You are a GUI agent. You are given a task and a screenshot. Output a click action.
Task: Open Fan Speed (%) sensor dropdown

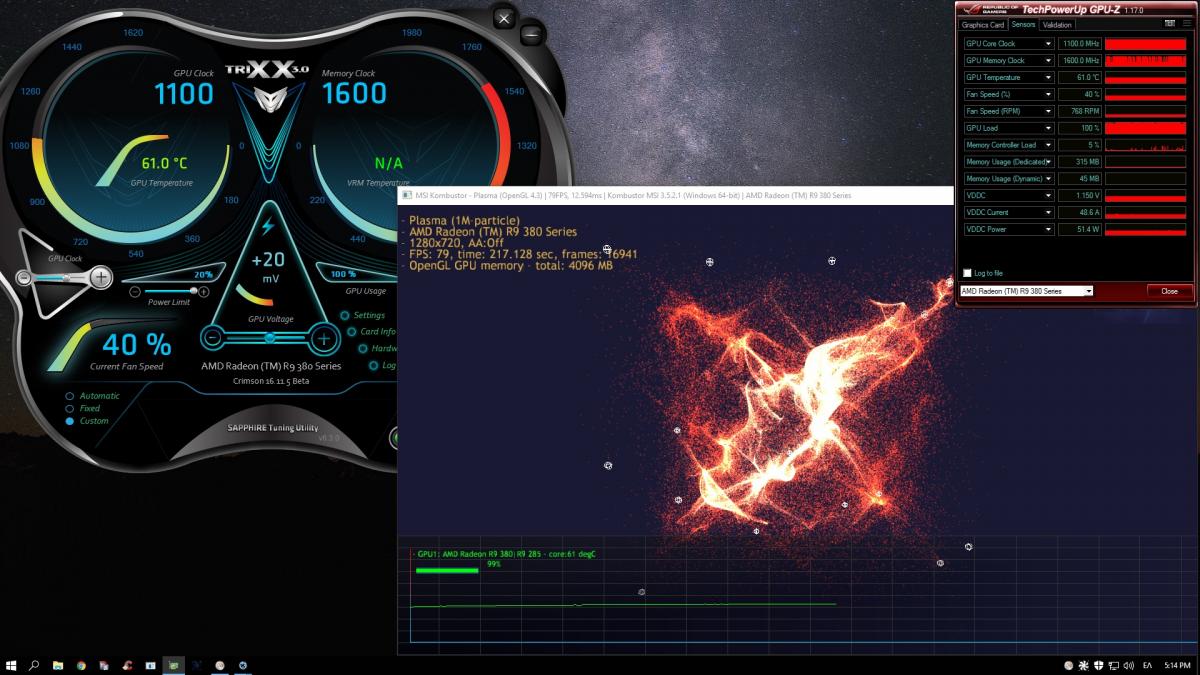1049,95
